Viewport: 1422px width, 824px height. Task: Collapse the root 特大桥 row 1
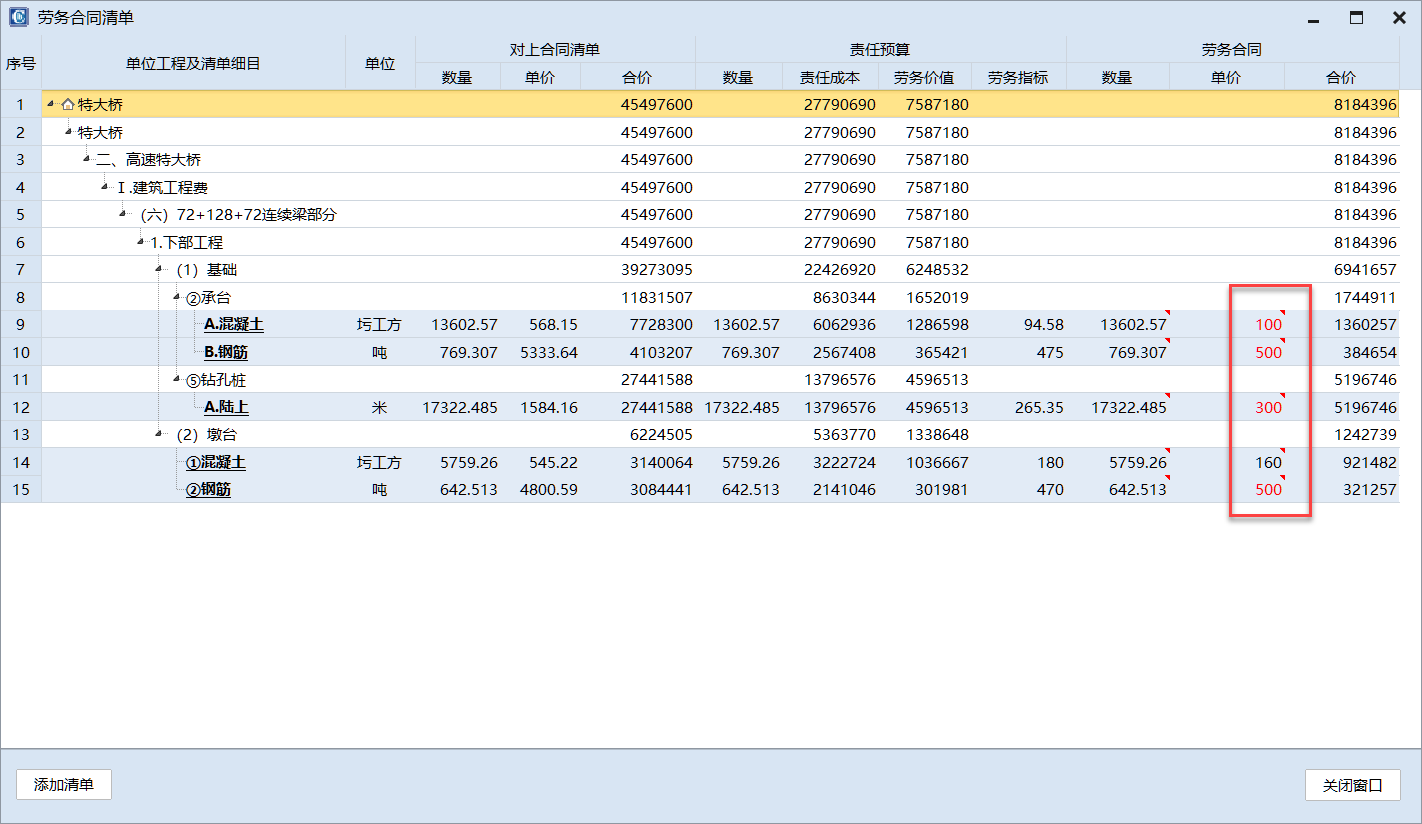point(51,104)
